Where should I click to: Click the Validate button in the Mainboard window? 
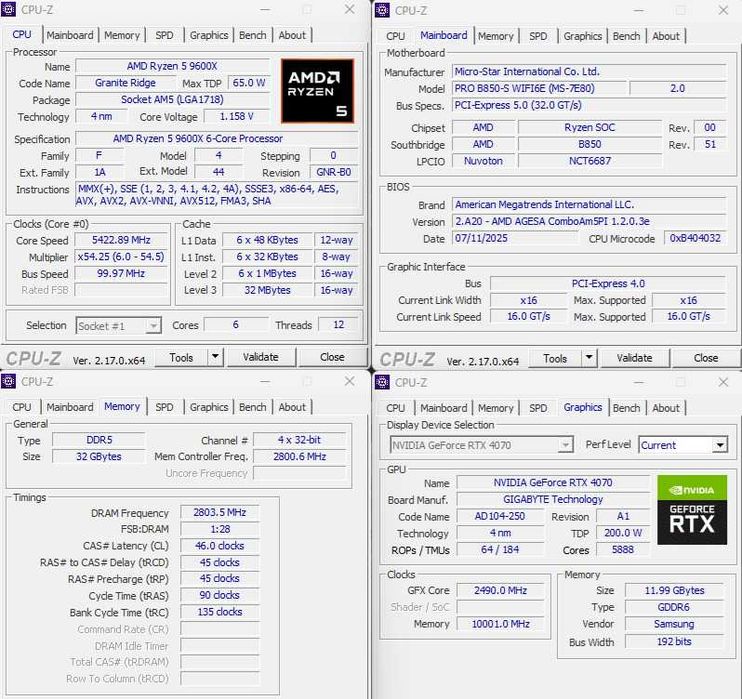635,358
